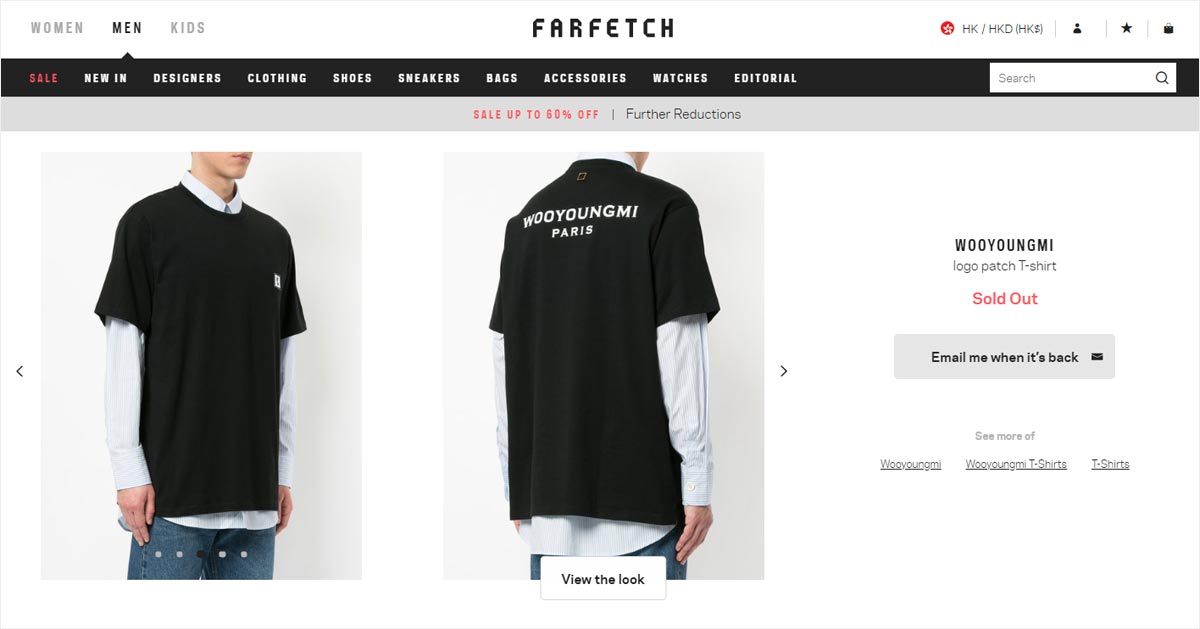This screenshot has height=629, width=1200.
Task: Switch to the Women tab
Action: click(x=57, y=28)
